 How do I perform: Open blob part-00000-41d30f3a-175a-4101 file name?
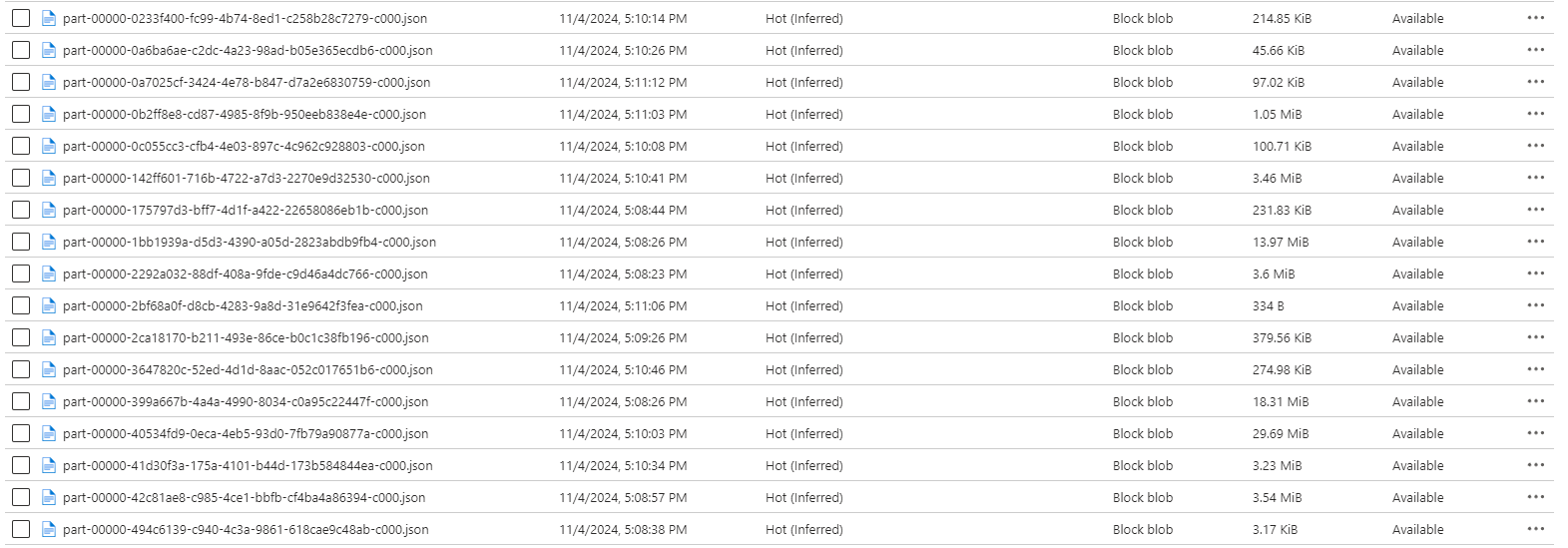pos(248,465)
